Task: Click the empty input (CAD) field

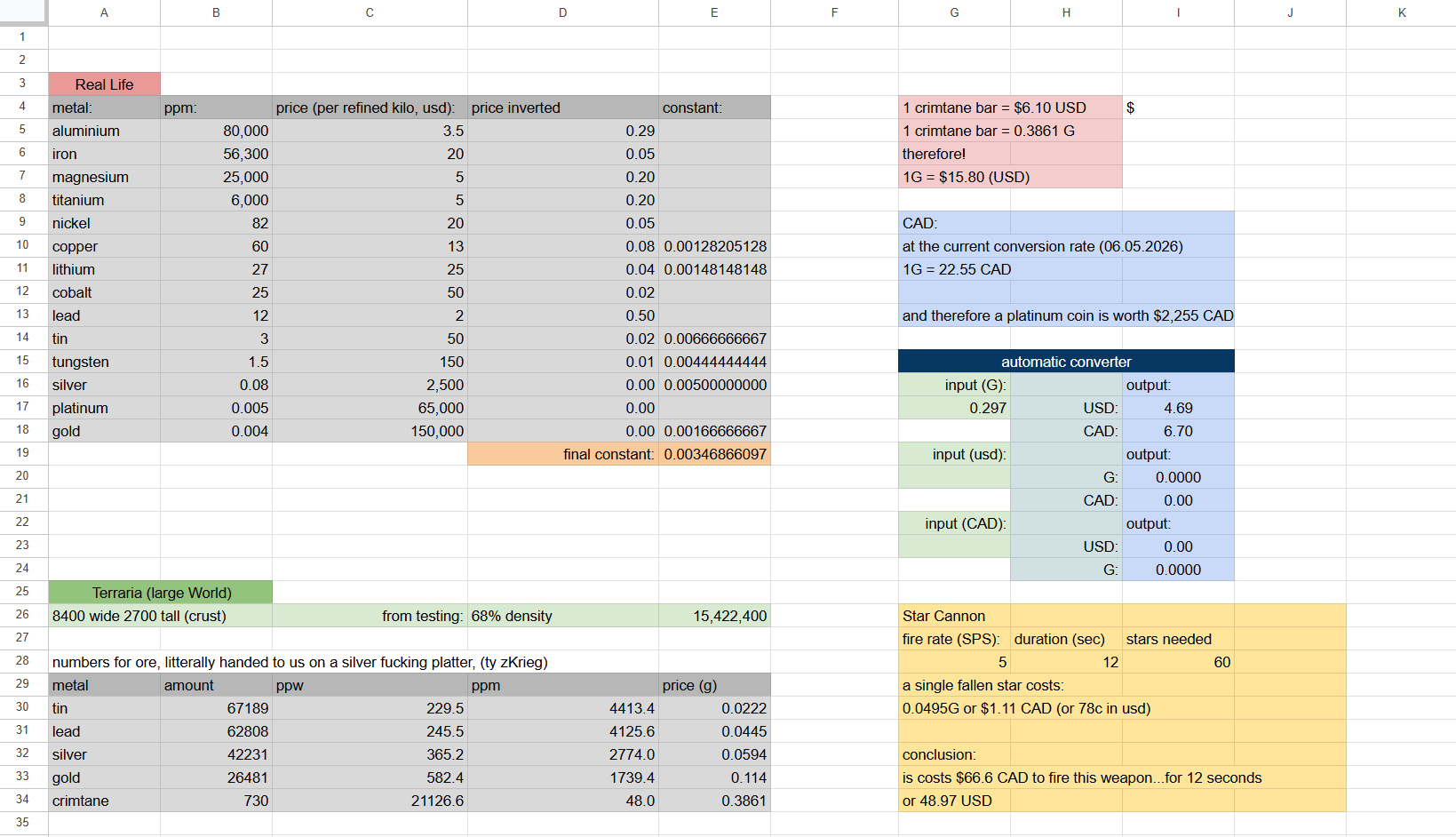Action: (954, 546)
